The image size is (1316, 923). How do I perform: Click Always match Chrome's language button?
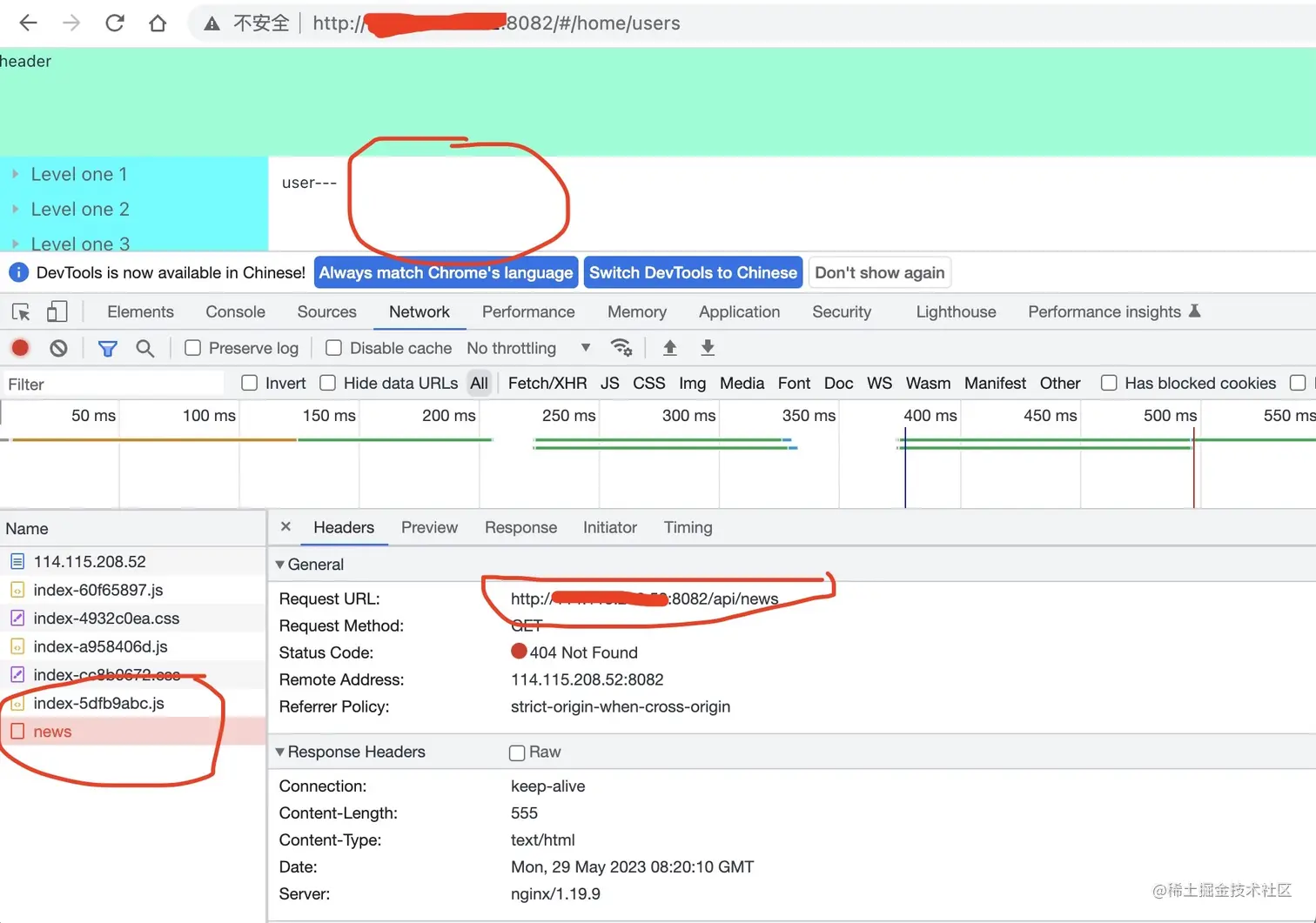tap(446, 272)
